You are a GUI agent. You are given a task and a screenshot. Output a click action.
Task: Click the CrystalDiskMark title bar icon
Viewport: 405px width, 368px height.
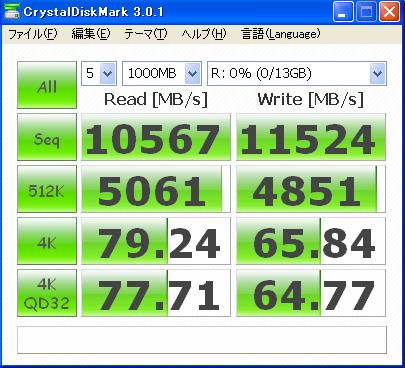(12, 12)
